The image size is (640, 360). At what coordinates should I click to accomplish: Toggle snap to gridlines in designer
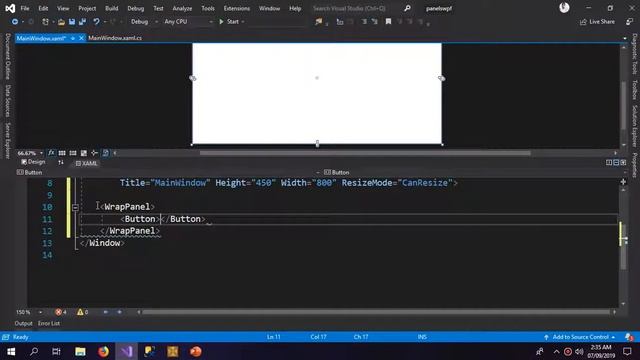(x=73, y=153)
